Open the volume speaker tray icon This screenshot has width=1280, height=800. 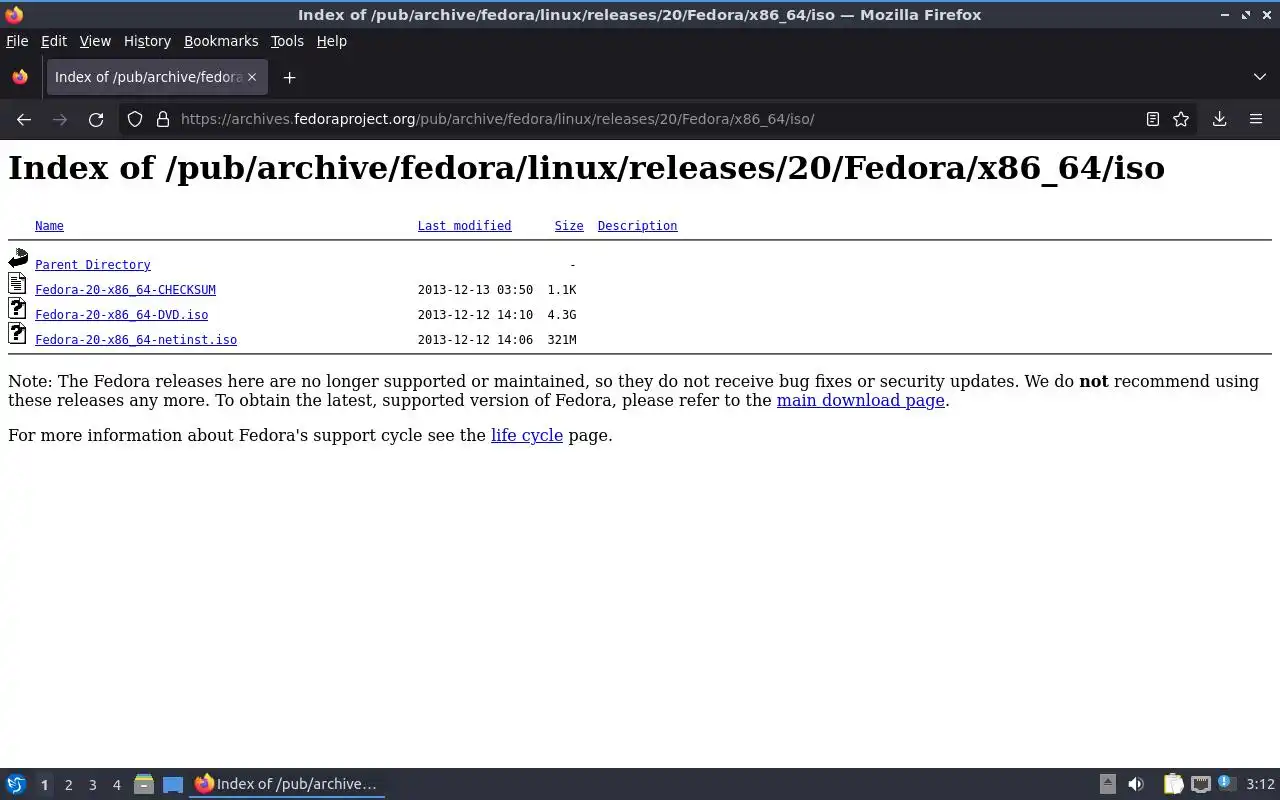point(1136,784)
